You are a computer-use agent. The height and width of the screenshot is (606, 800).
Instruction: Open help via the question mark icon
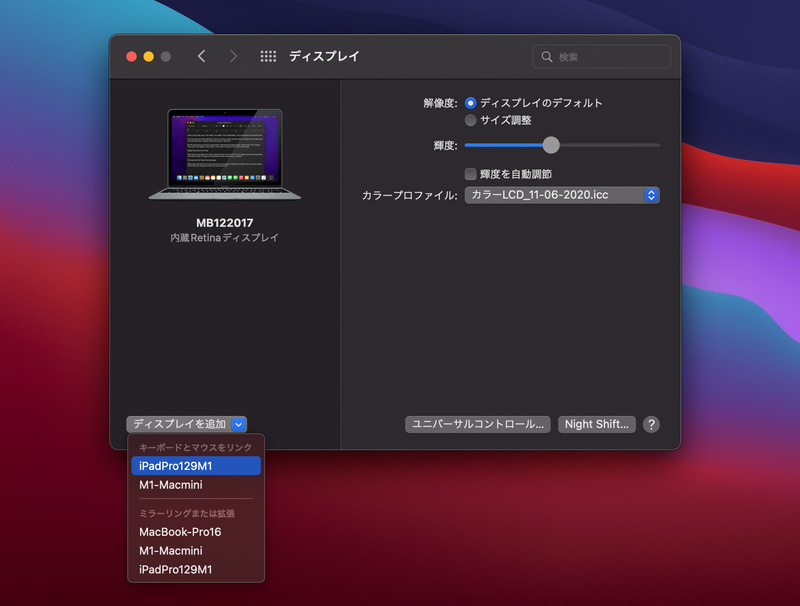point(651,424)
